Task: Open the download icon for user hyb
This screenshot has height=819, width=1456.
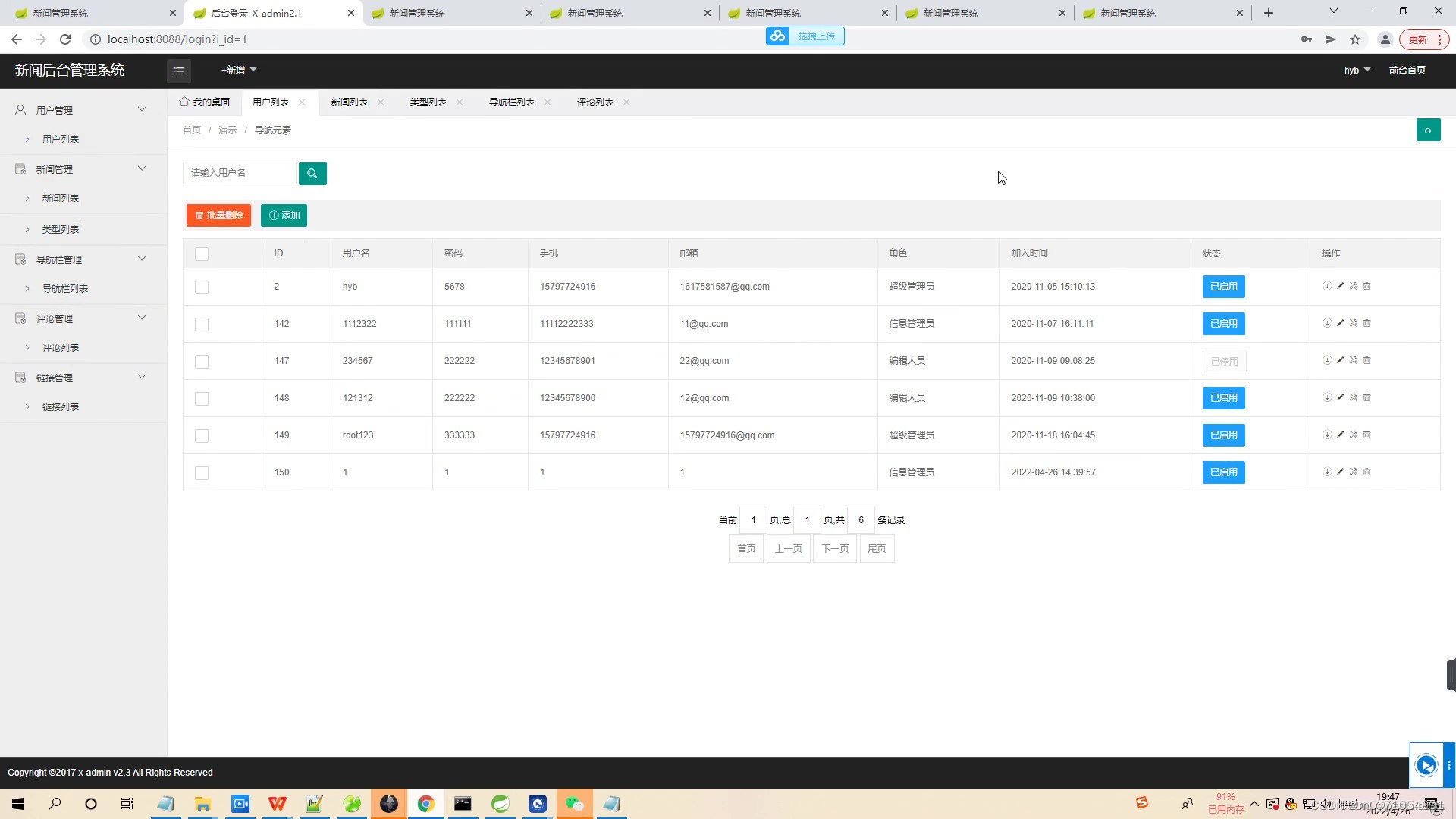Action: [x=1327, y=286]
